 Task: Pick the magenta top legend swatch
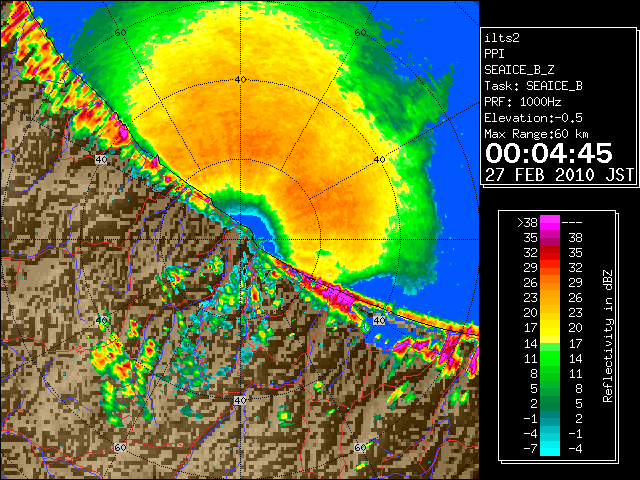[x=550, y=222]
